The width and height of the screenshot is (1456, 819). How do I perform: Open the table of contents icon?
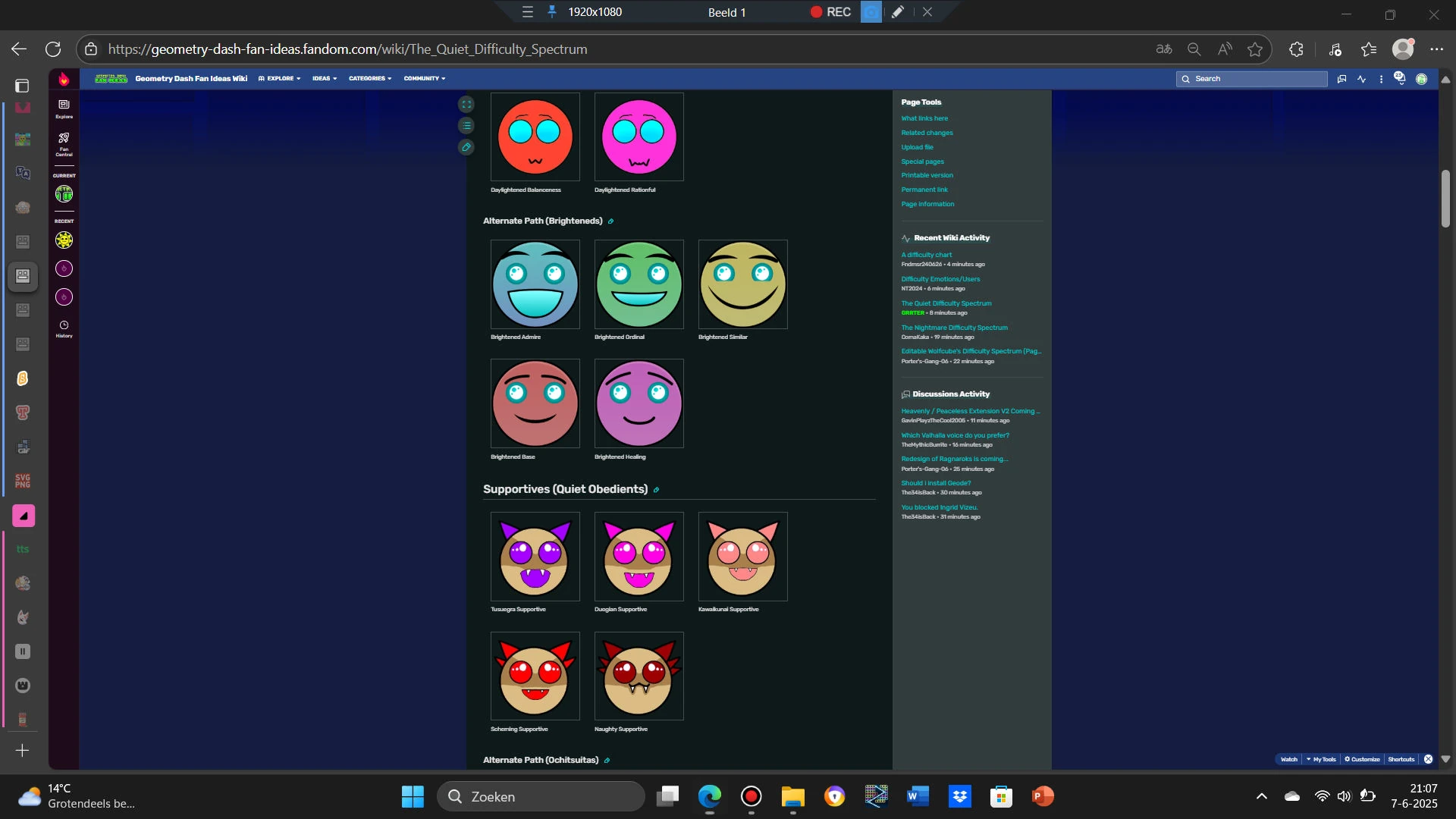(466, 126)
